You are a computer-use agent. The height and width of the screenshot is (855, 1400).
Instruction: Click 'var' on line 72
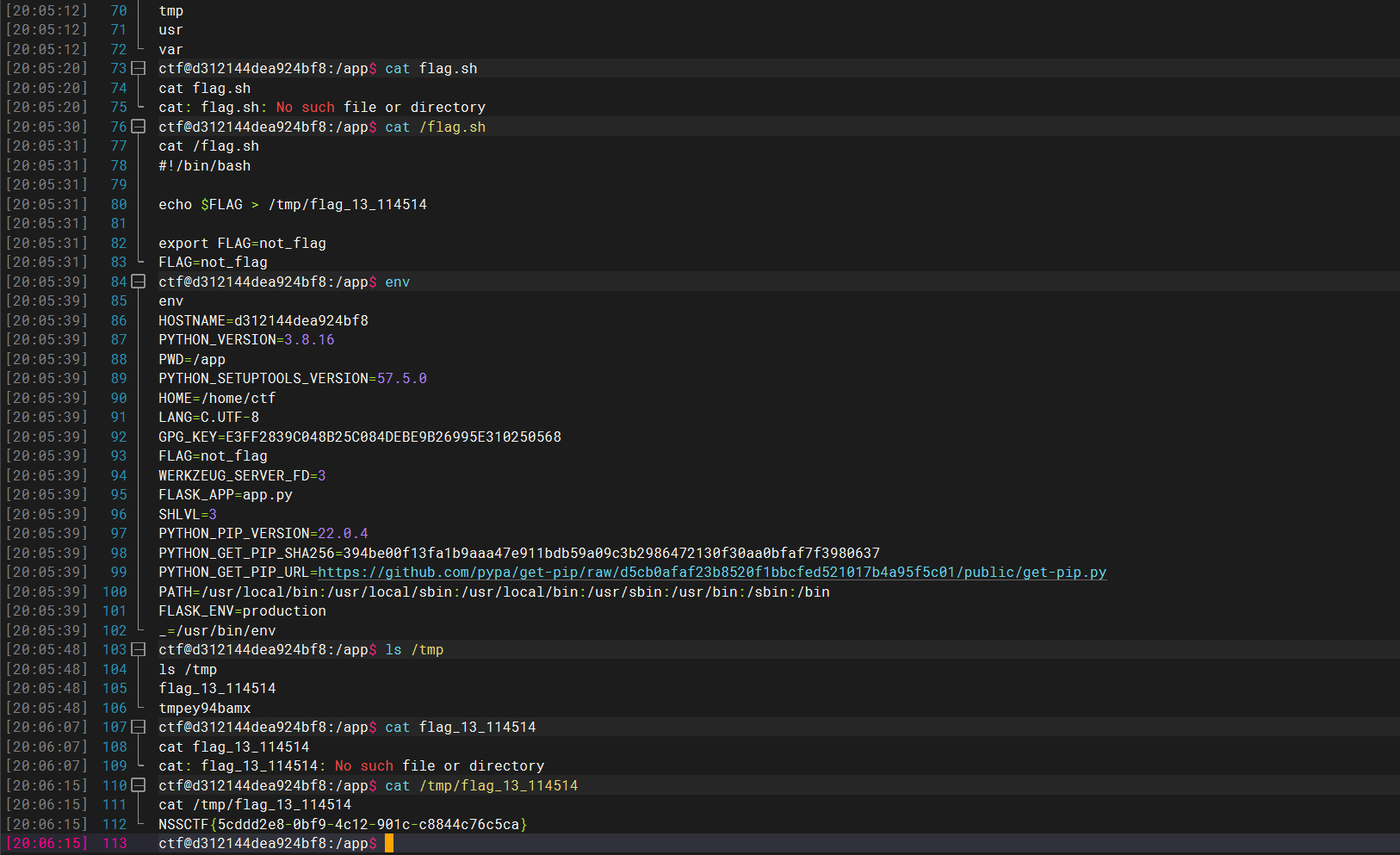click(x=171, y=49)
